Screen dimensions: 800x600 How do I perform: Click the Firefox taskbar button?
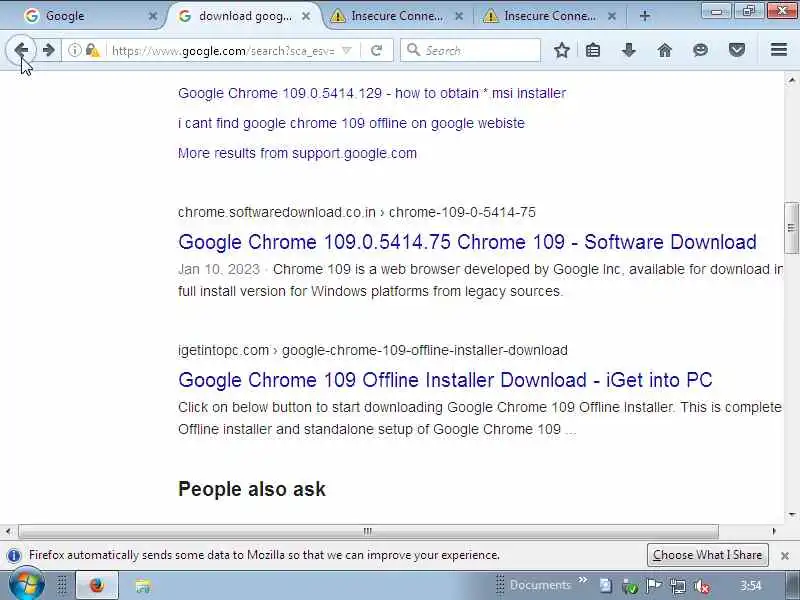(97, 585)
